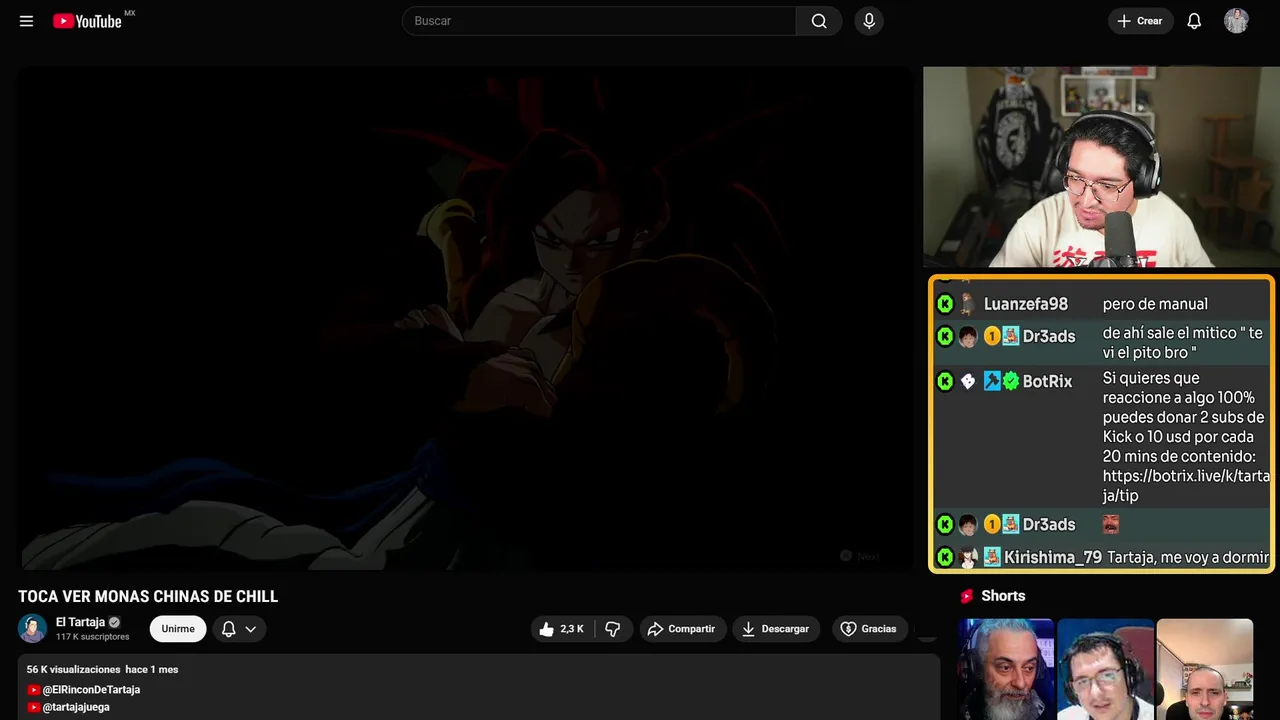1280x720 pixels.
Task: Click the Luanzefa98 username in chat
Action: click(1026, 304)
